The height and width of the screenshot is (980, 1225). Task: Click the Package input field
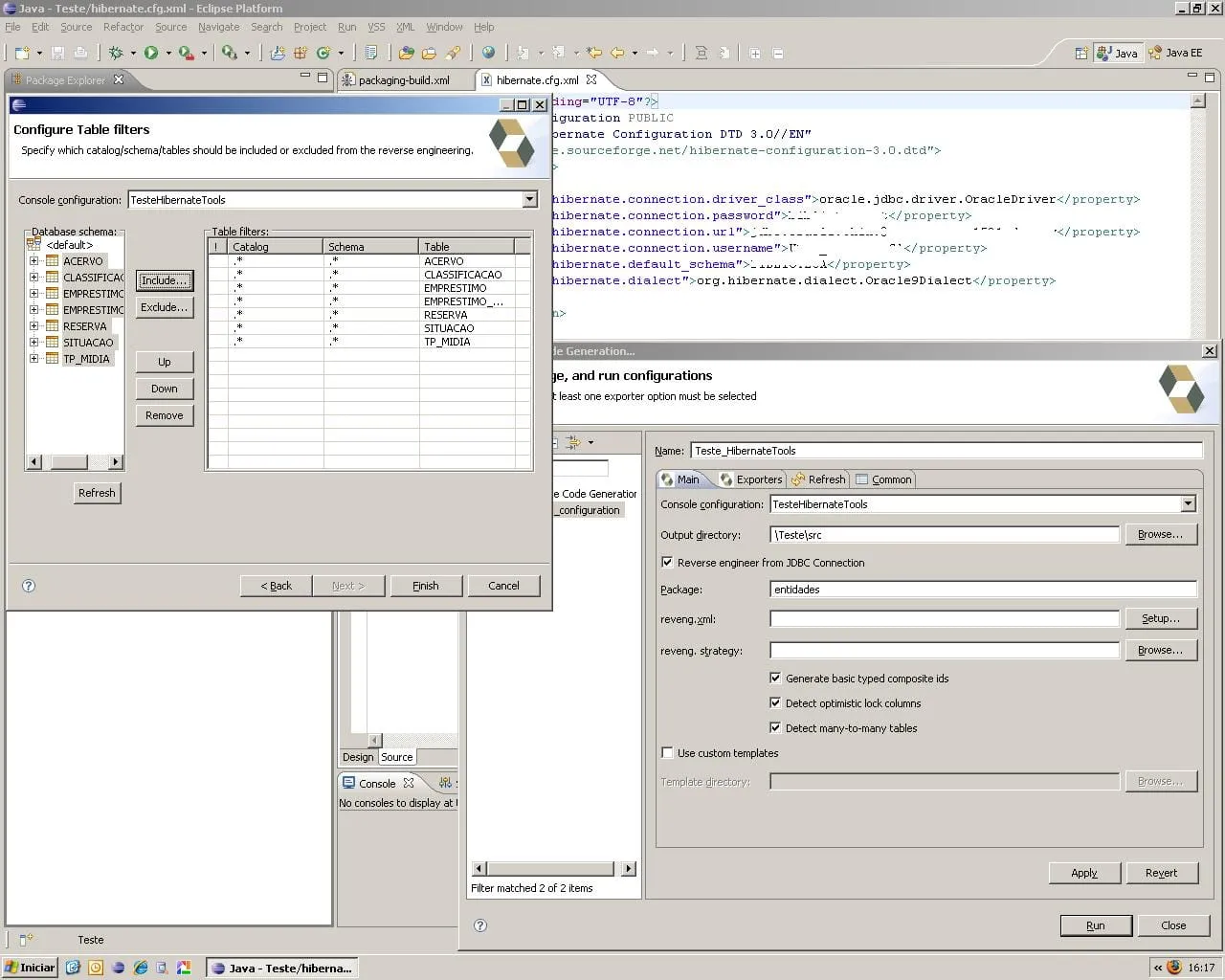983,590
